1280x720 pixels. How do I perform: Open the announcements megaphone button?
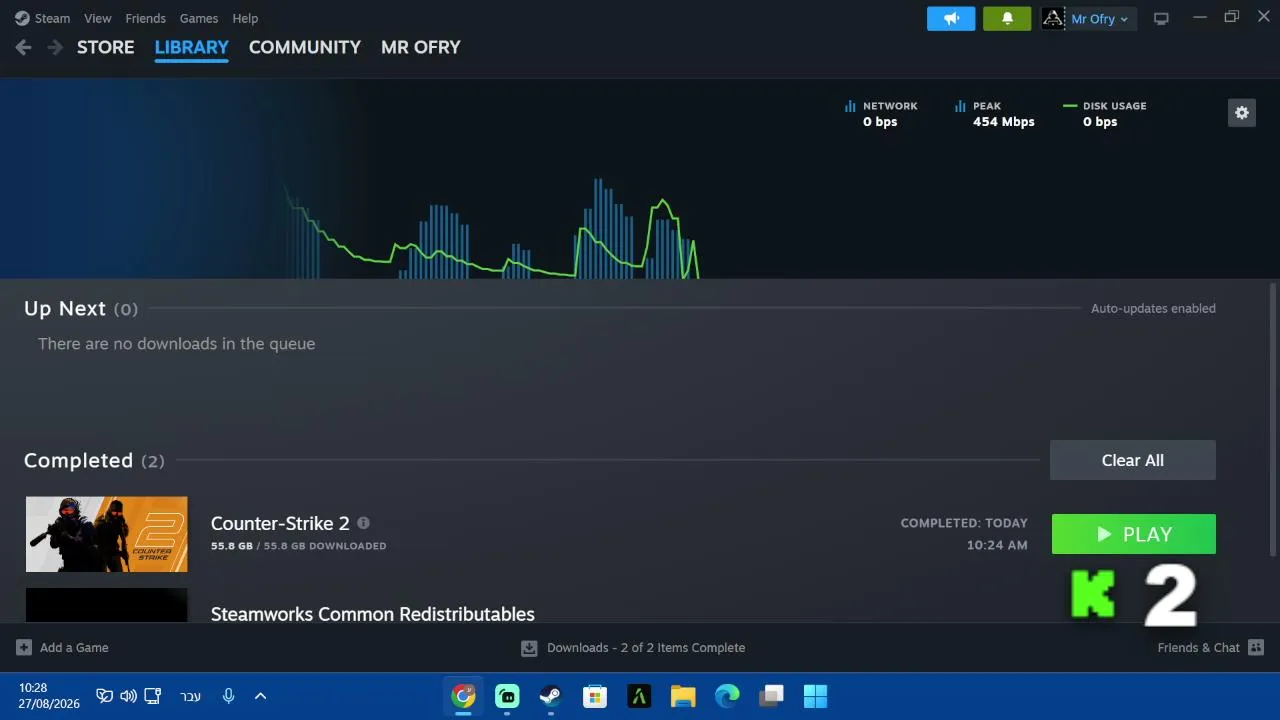[x=951, y=18]
